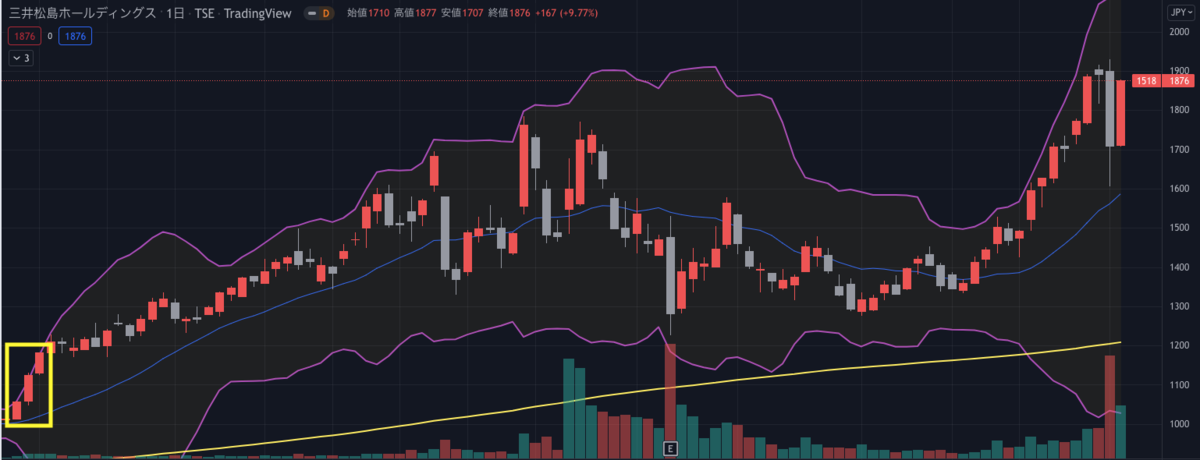Click the 三井松島ホールディングス symbol title
The image size is (1200, 460).
(82, 12)
